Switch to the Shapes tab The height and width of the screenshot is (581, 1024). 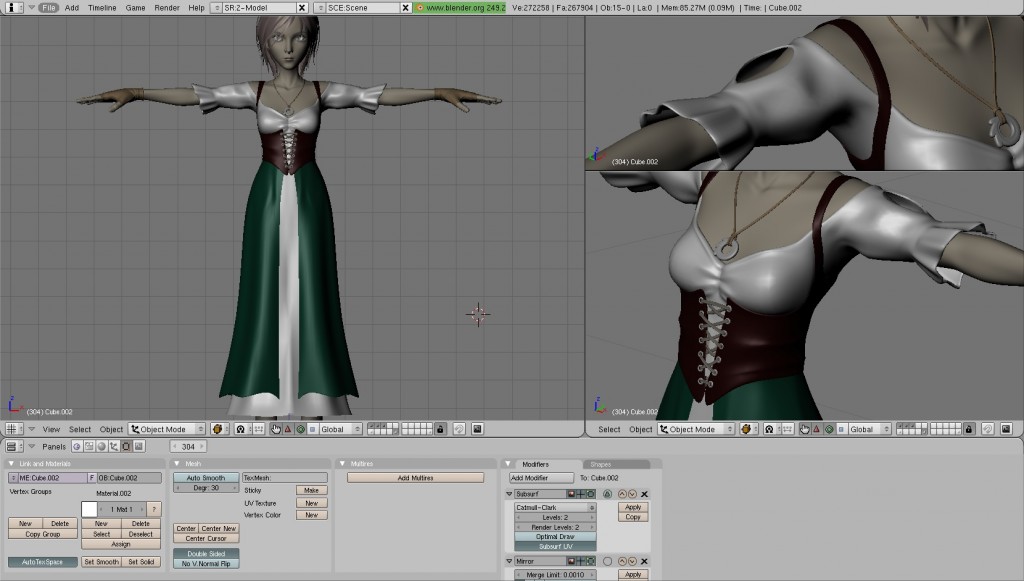pyautogui.click(x=601, y=464)
